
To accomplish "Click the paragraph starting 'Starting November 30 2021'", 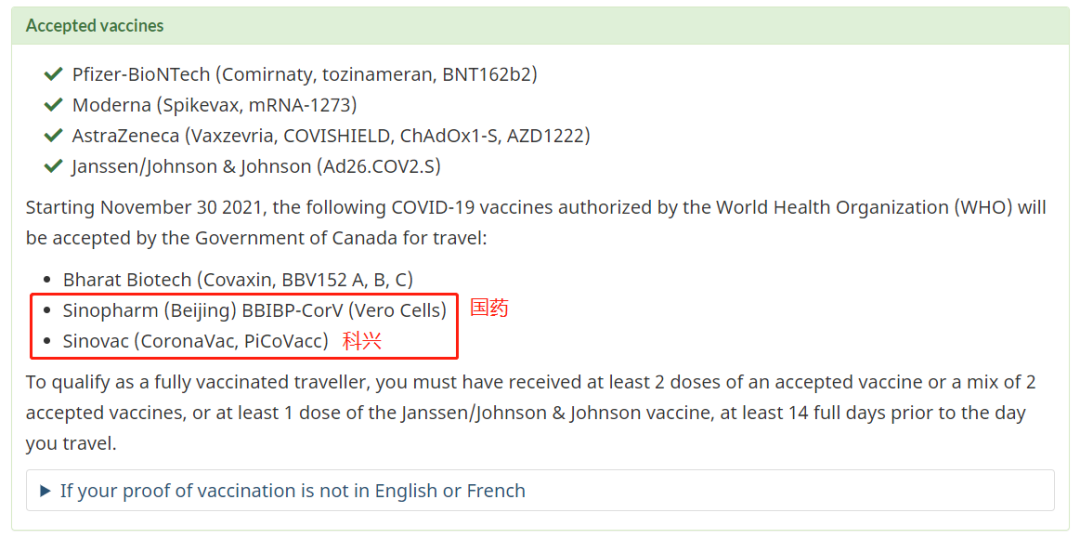I will click(x=536, y=223).
